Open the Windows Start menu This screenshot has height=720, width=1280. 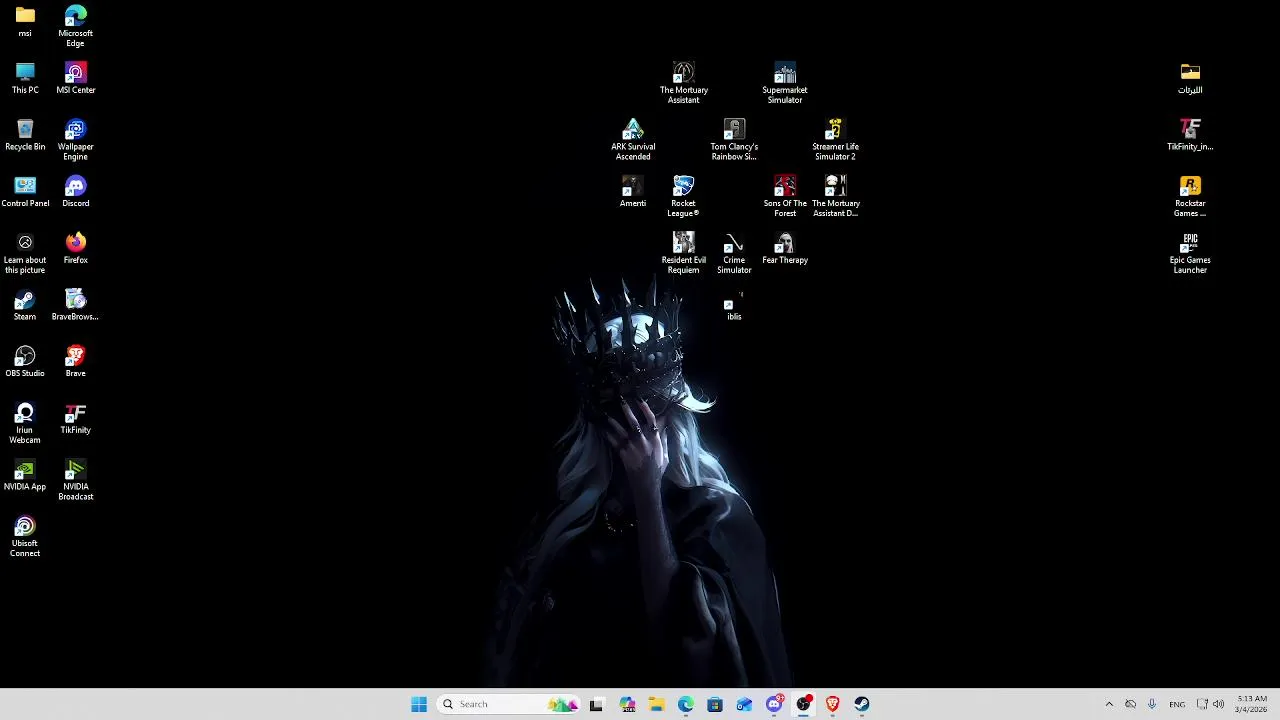pyautogui.click(x=419, y=704)
